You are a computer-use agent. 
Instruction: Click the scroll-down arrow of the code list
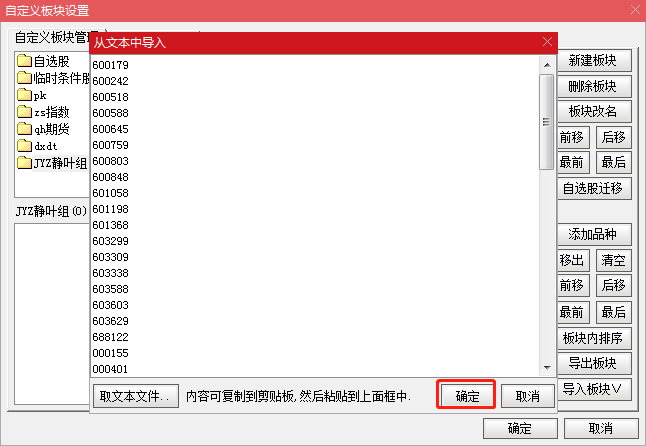546,367
